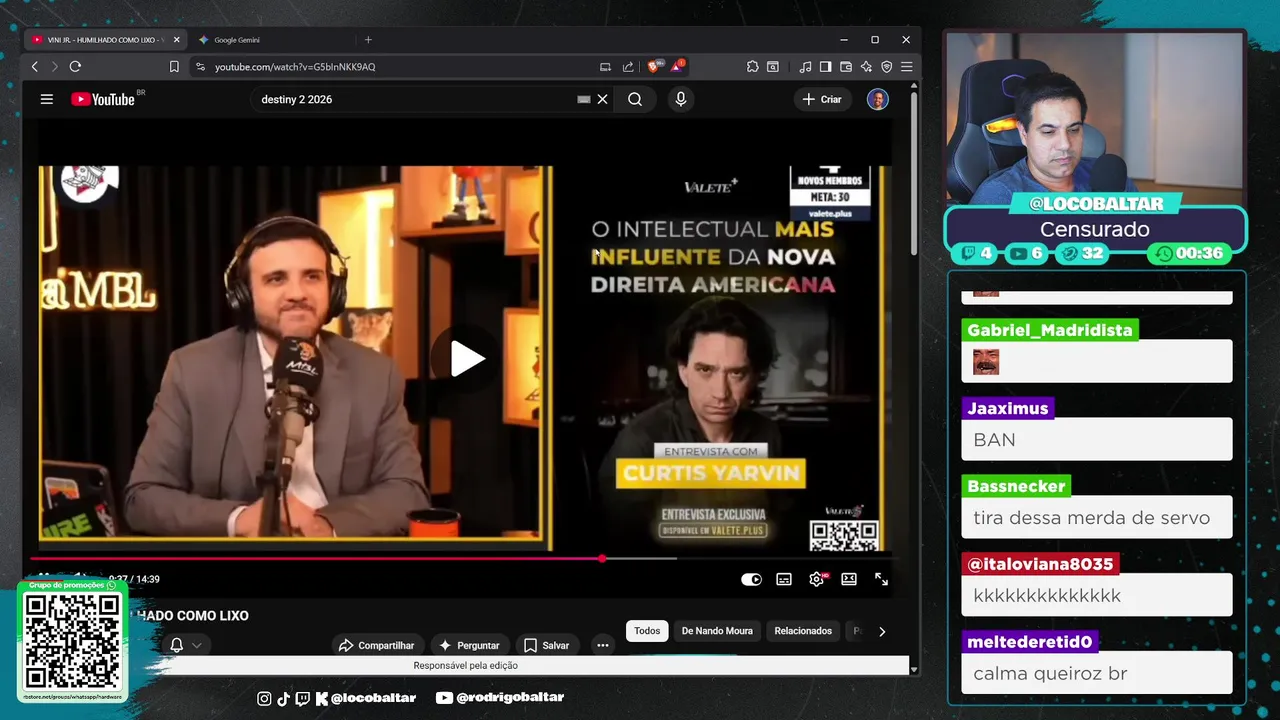Show more chips with right chevron
The width and height of the screenshot is (1280, 720).
point(881,631)
